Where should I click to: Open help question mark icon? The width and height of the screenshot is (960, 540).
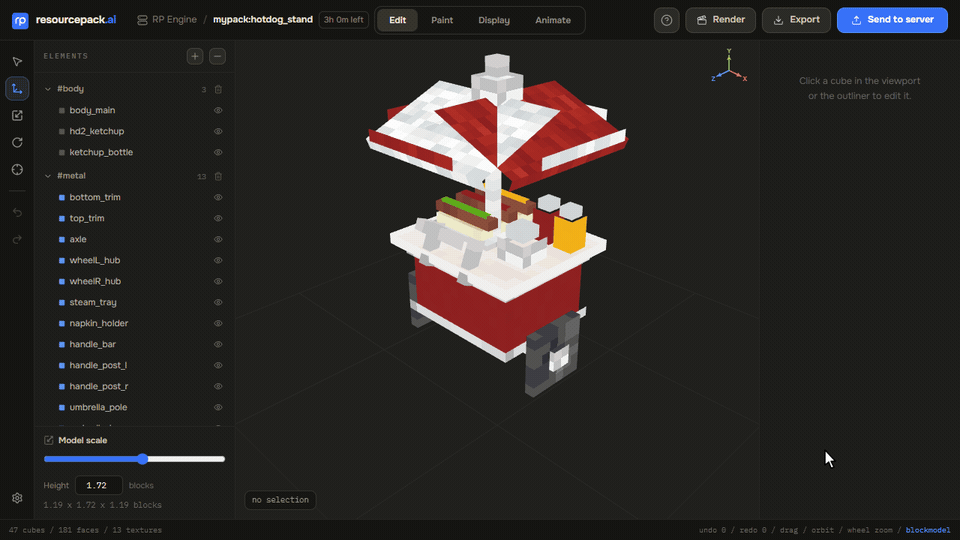pyautogui.click(x=666, y=20)
